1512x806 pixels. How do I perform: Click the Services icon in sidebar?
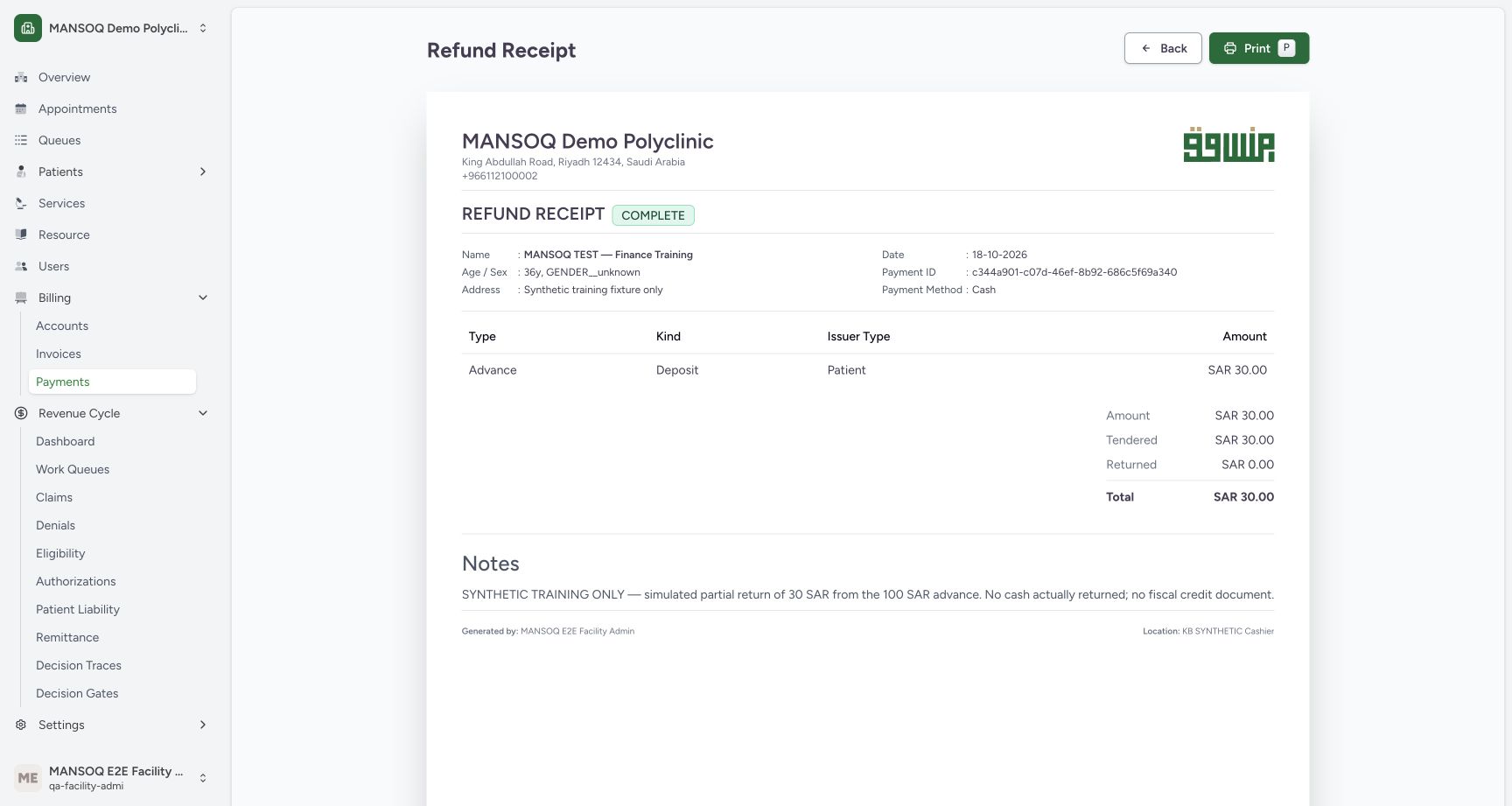[x=21, y=203]
